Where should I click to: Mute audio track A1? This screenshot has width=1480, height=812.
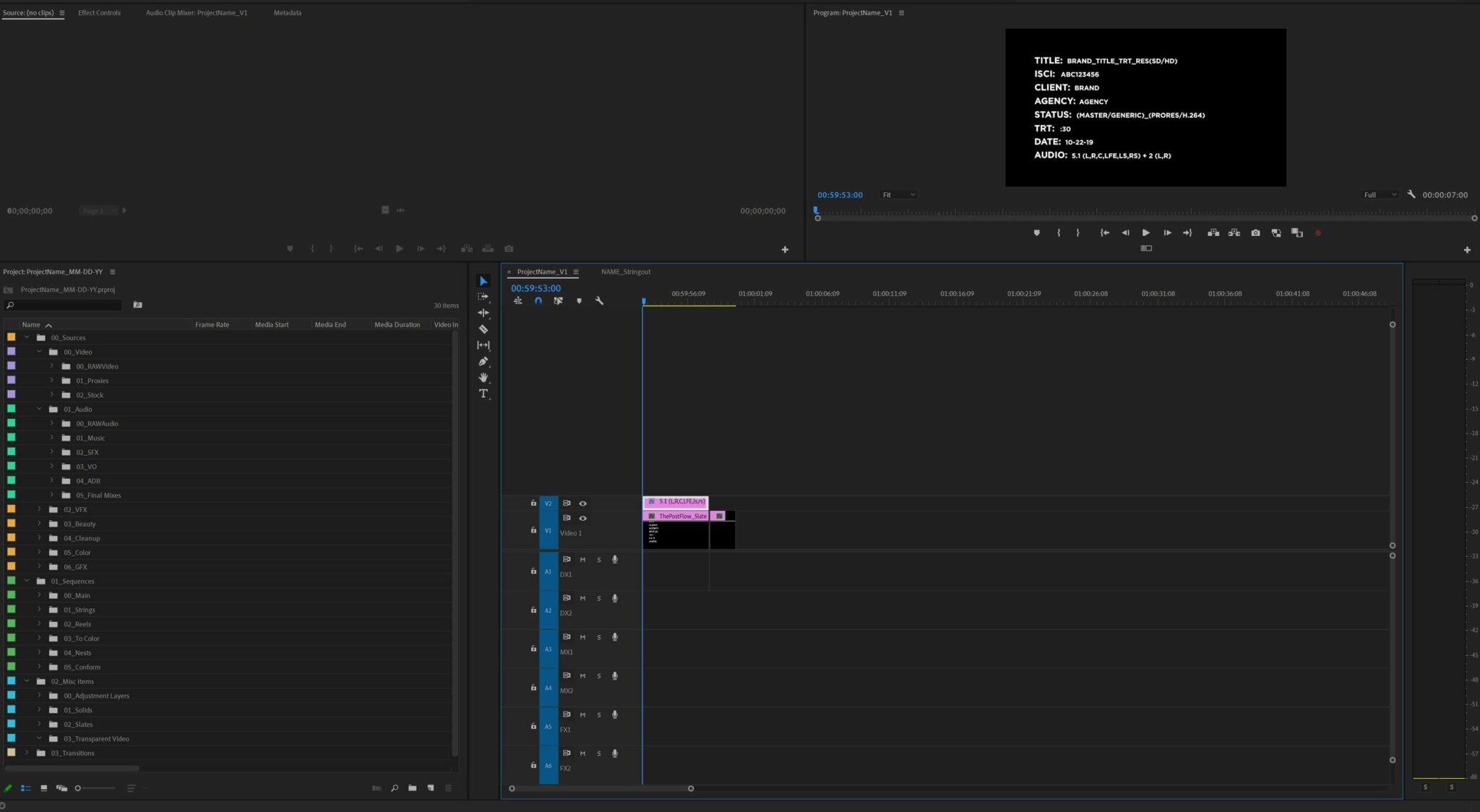click(583, 559)
